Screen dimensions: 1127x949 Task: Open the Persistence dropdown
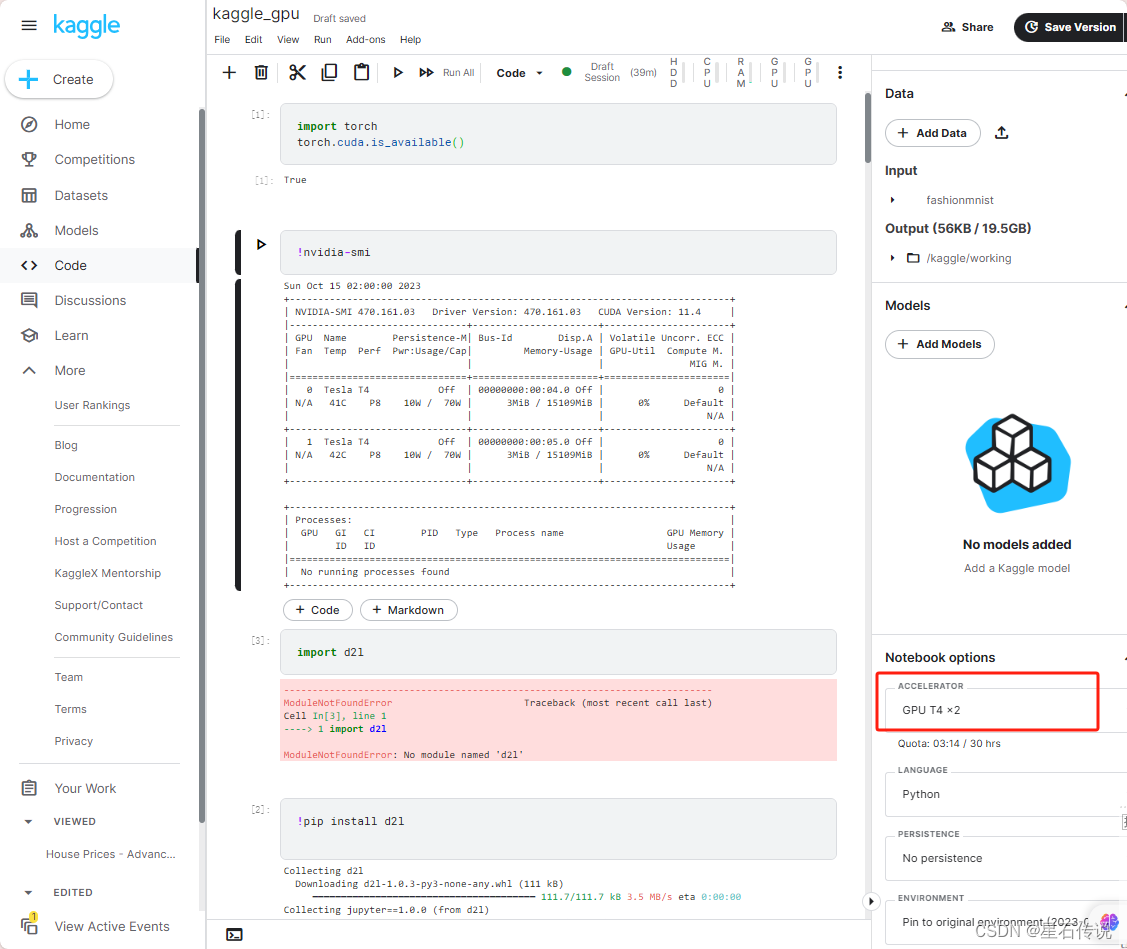point(1005,858)
